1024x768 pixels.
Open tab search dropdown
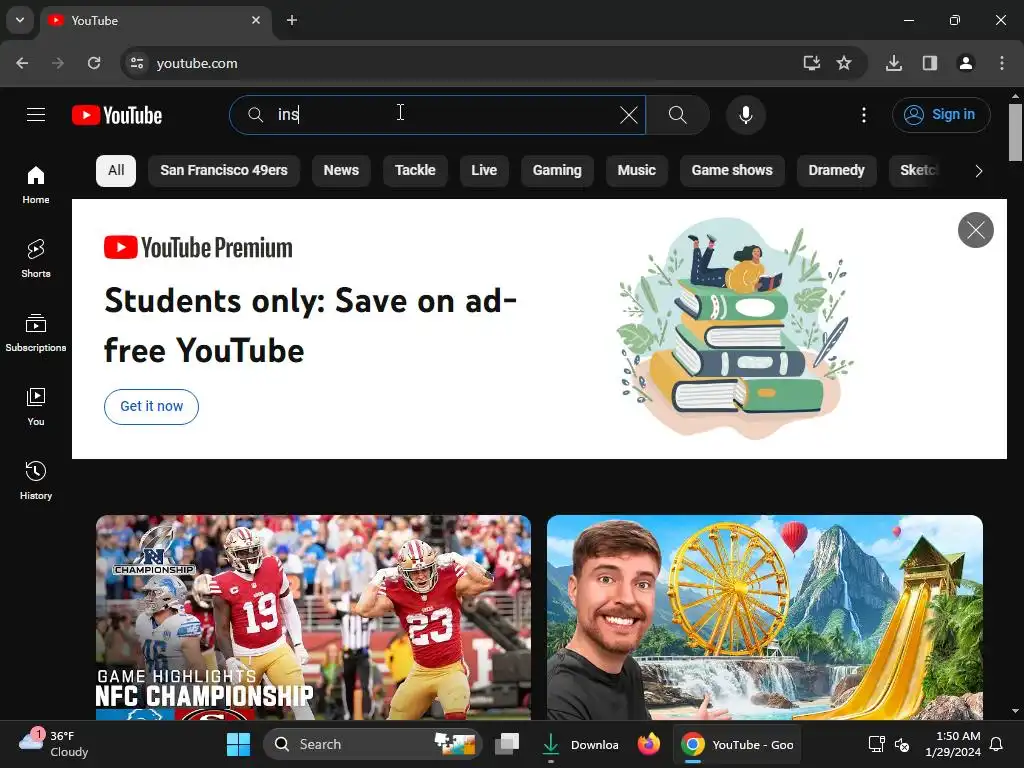pyautogui.click(x=20, y=20)
